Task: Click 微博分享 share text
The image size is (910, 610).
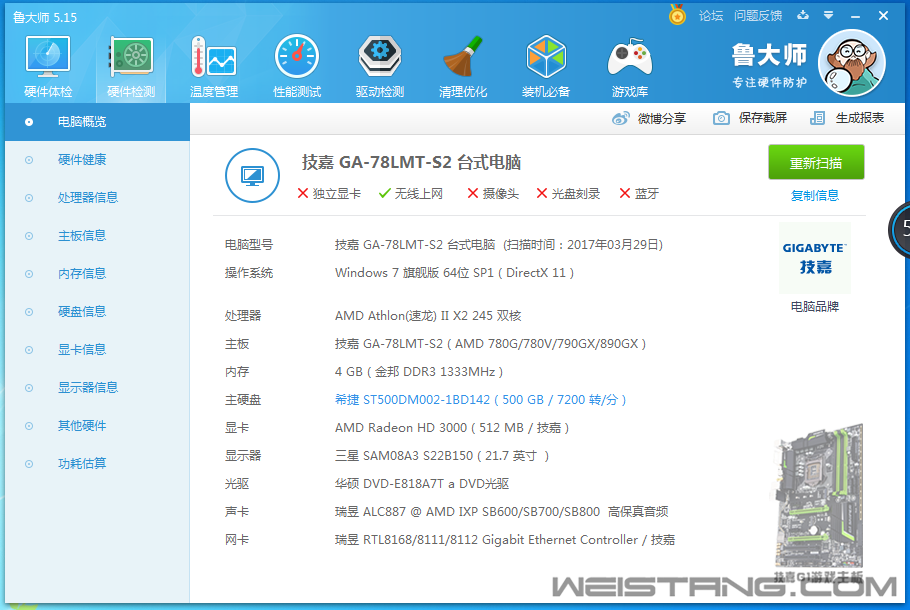Action: (x=662, y=118)
